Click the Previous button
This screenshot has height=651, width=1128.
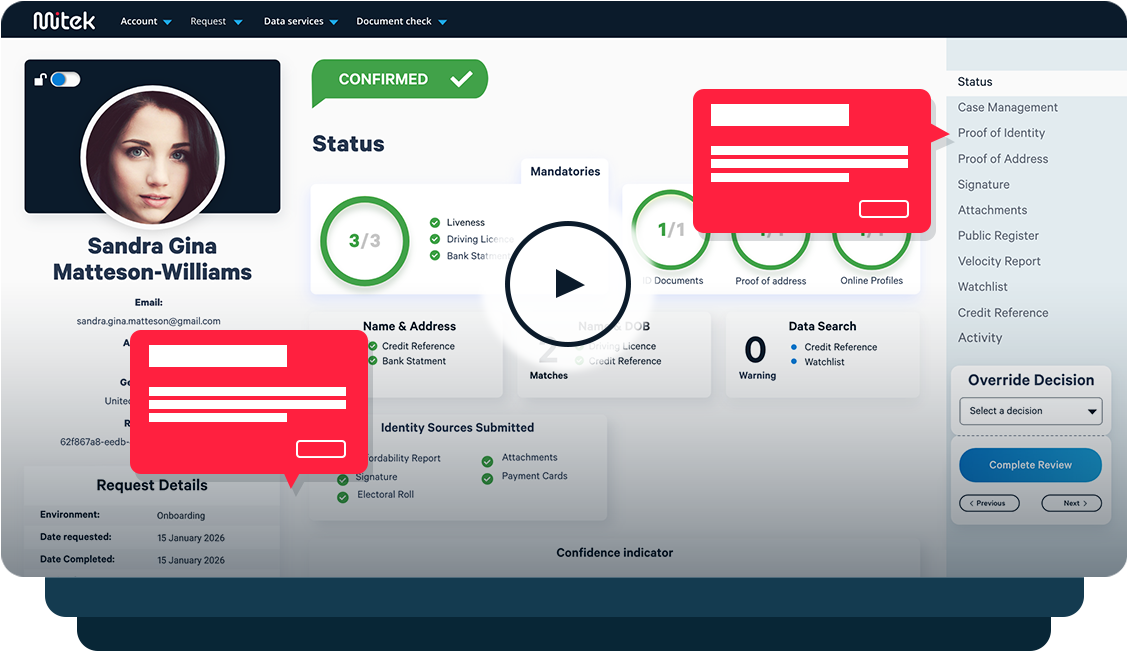(989, 504)
